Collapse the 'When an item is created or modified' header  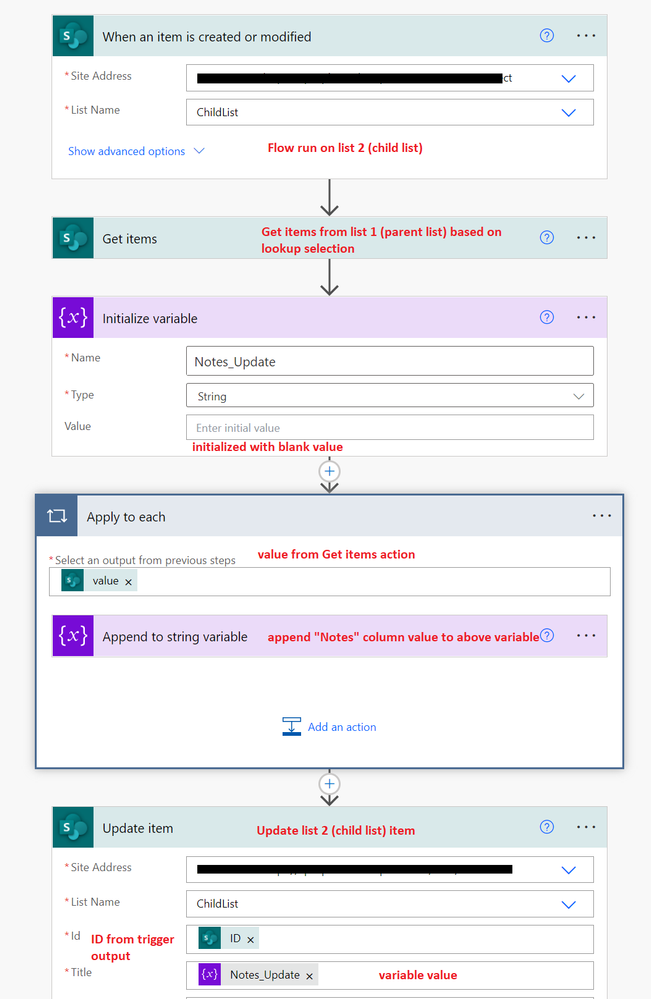(329, 36)
